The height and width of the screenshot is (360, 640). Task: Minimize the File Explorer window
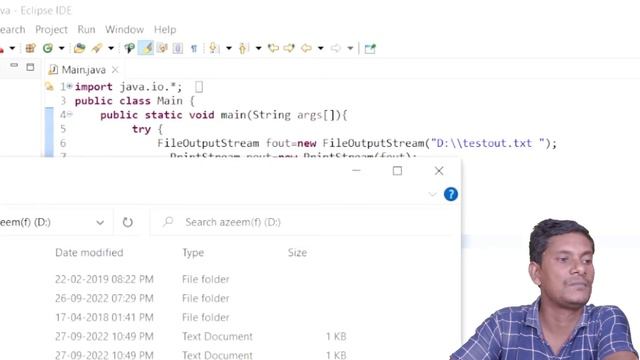tap(356, 171)
